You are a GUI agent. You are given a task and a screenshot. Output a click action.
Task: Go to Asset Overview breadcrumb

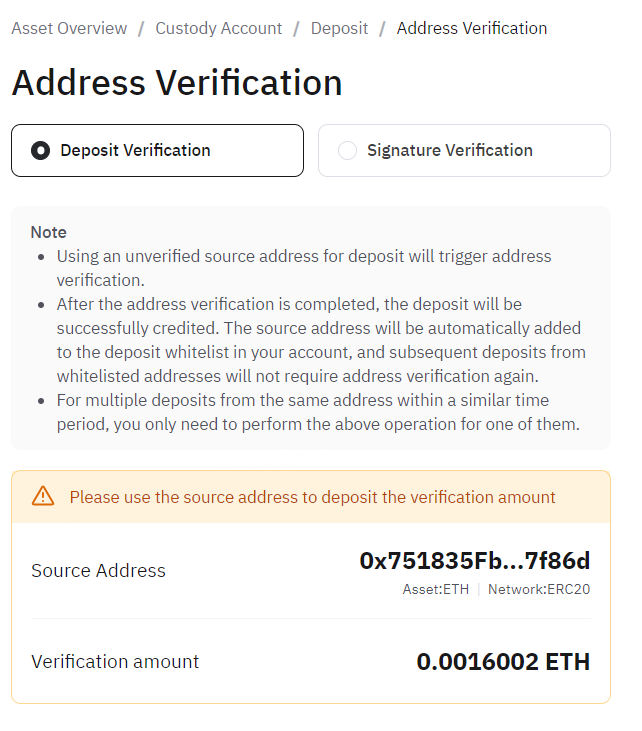click(x=69, y=28)
